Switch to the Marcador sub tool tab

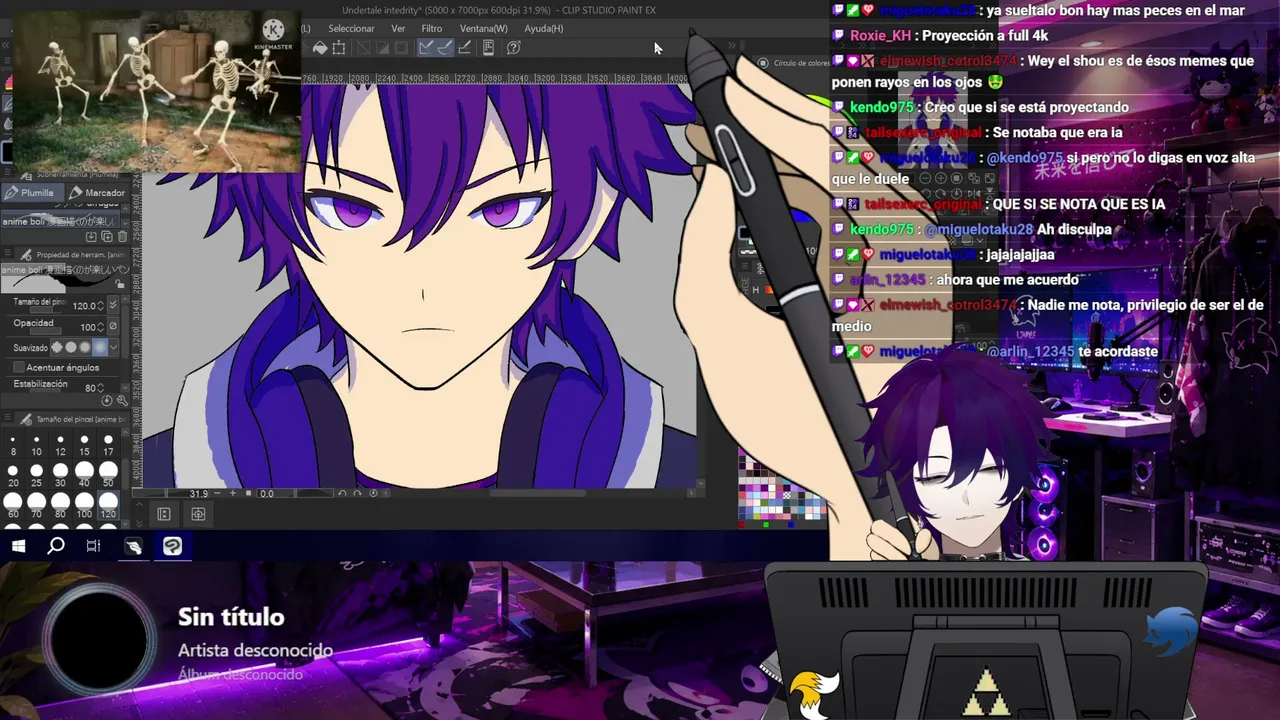point(97,192)
